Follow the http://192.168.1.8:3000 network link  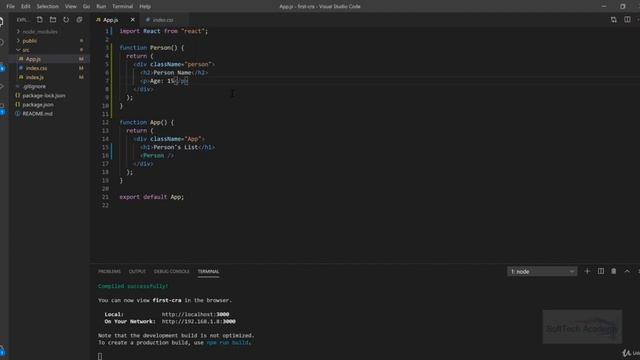click(x=199, y=322)
